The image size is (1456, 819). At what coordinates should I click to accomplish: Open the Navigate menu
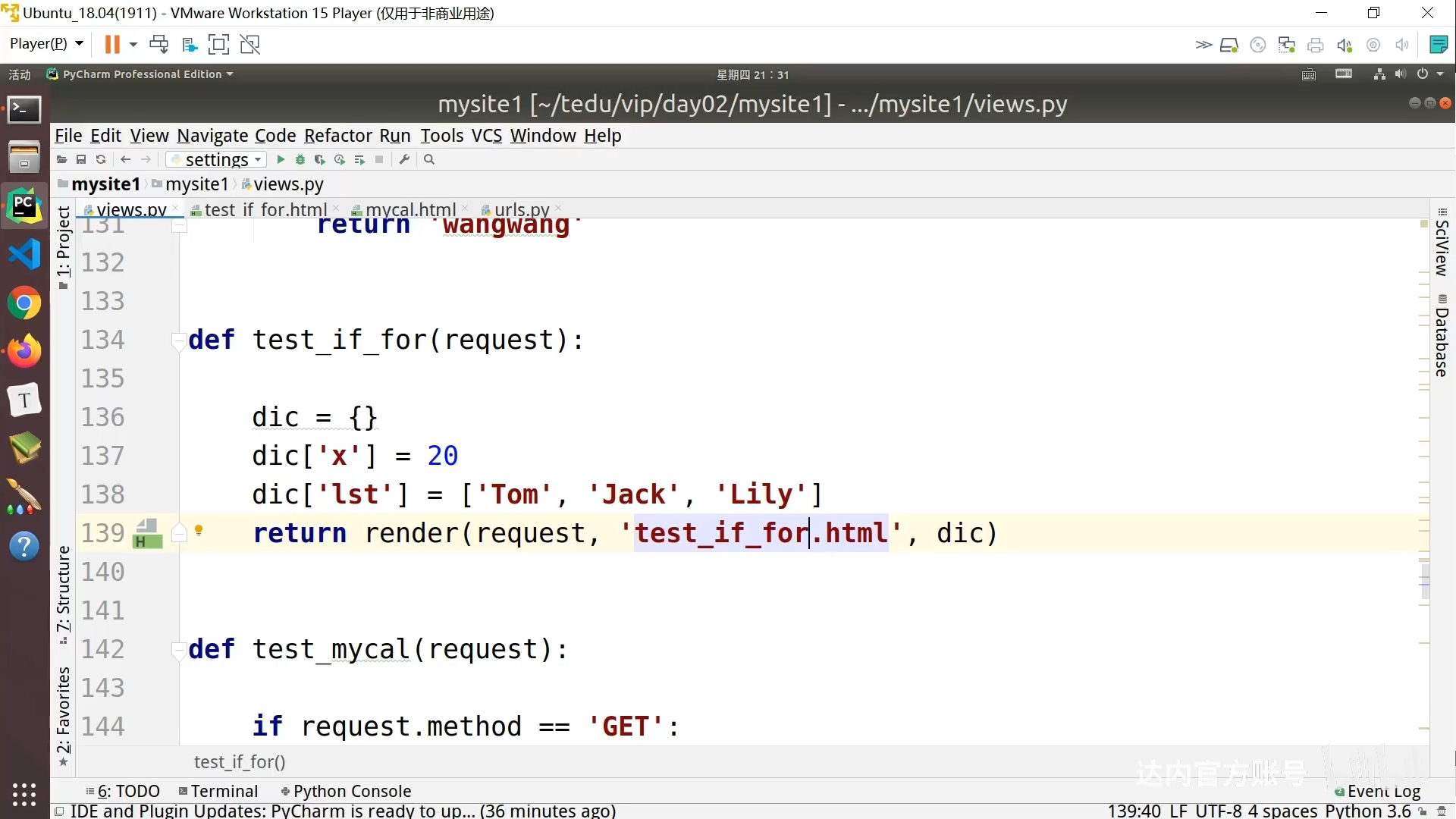coord(212,136)
